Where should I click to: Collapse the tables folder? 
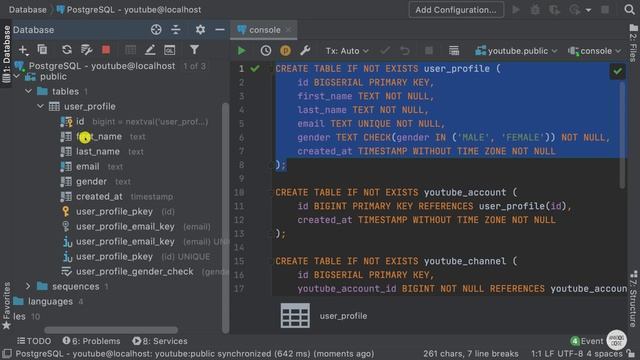[29, 91]
